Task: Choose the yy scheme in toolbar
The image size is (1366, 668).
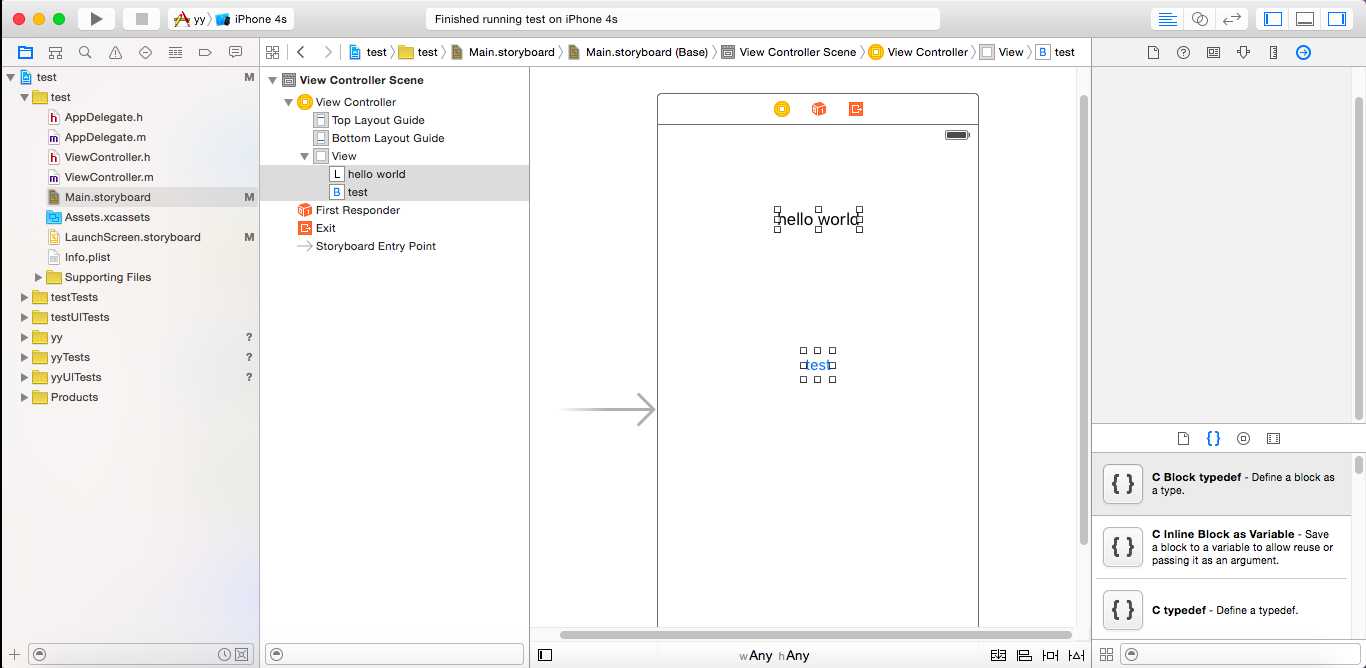Action: (191, 19)
